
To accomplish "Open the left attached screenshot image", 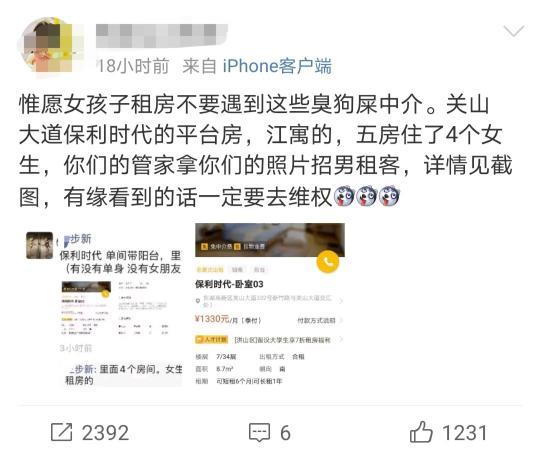I will pos(104,309).
